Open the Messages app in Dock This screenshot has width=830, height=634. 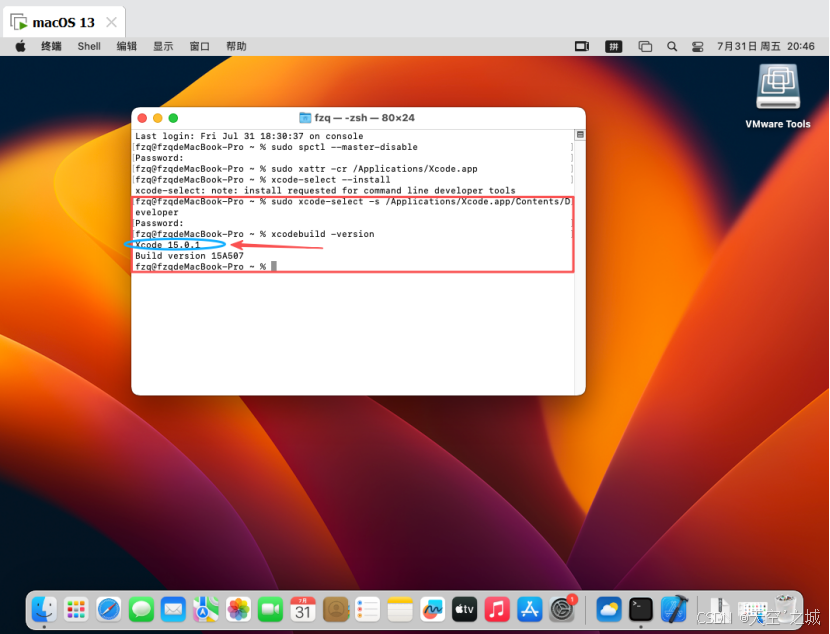pyautogui.click(x=141, y=610)
